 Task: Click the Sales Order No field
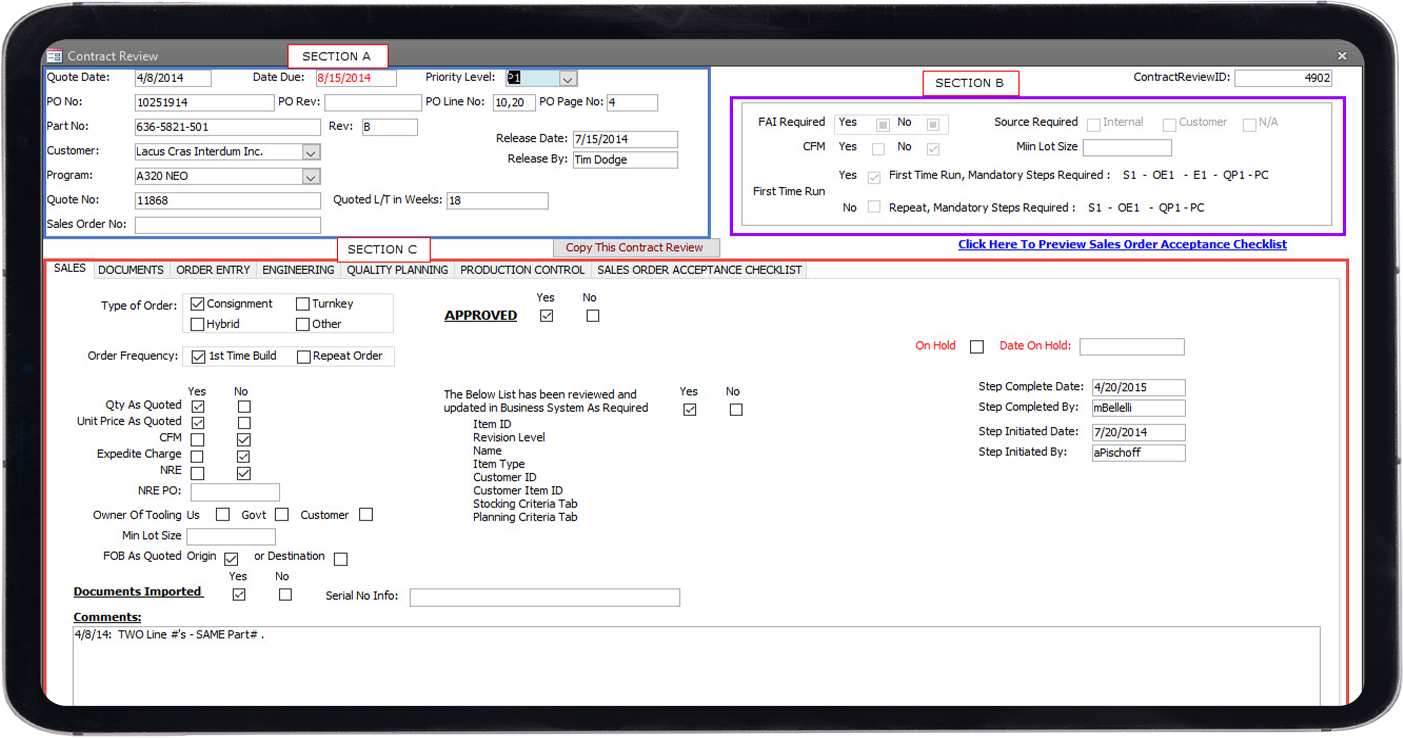[228, 225]
